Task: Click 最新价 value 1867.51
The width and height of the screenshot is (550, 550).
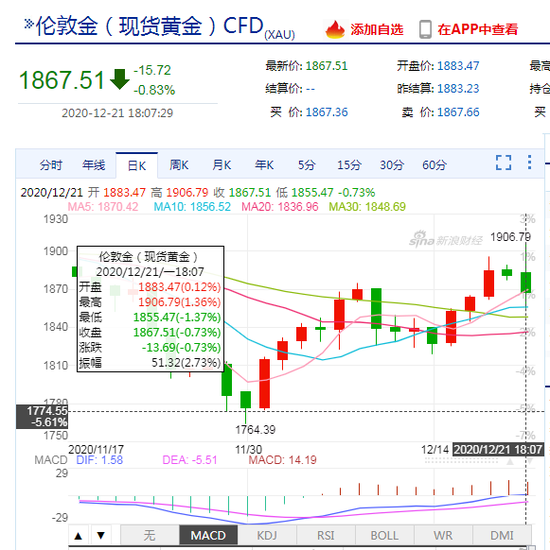Action: [327, 66]
